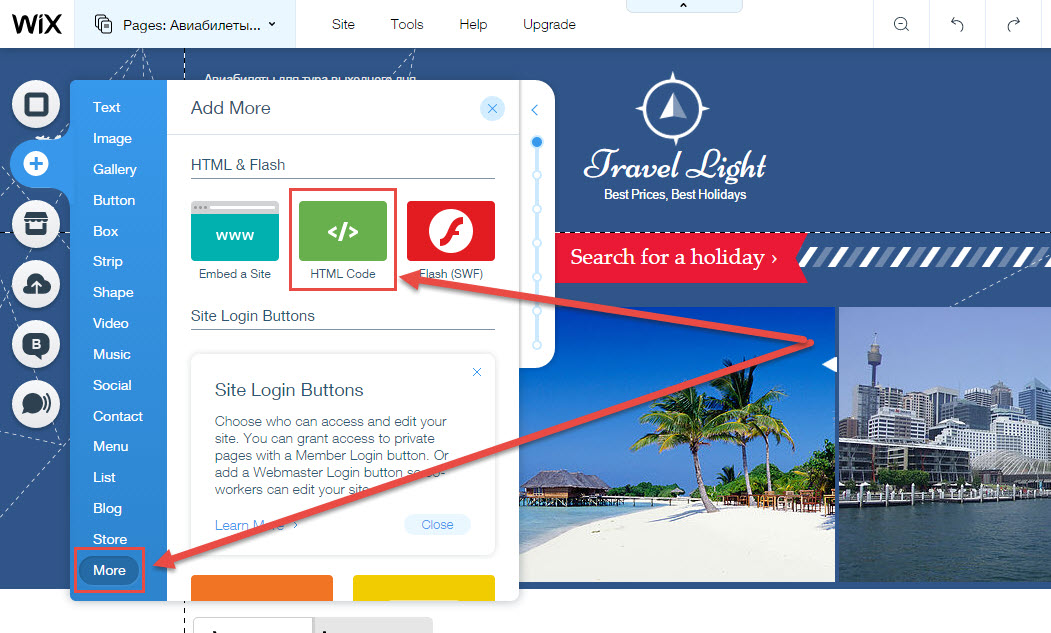Viewport: 1051px width, 633px height.
Task: Open the Tools menu
Action: point(407,25)
